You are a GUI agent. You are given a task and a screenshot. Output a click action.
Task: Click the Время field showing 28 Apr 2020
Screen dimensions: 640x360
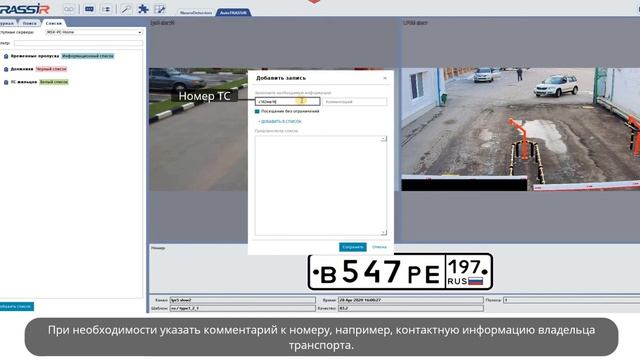411,300
